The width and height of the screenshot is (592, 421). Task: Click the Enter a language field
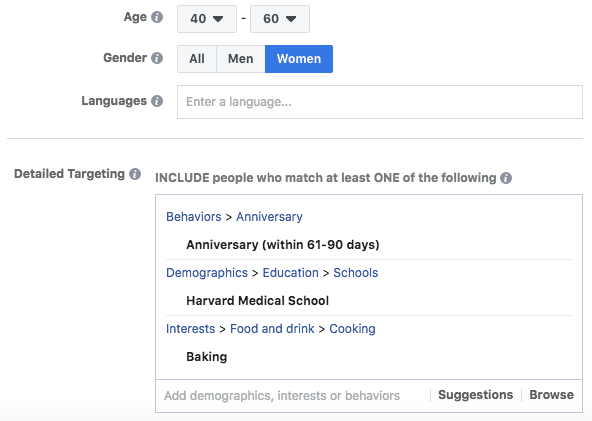380,102
